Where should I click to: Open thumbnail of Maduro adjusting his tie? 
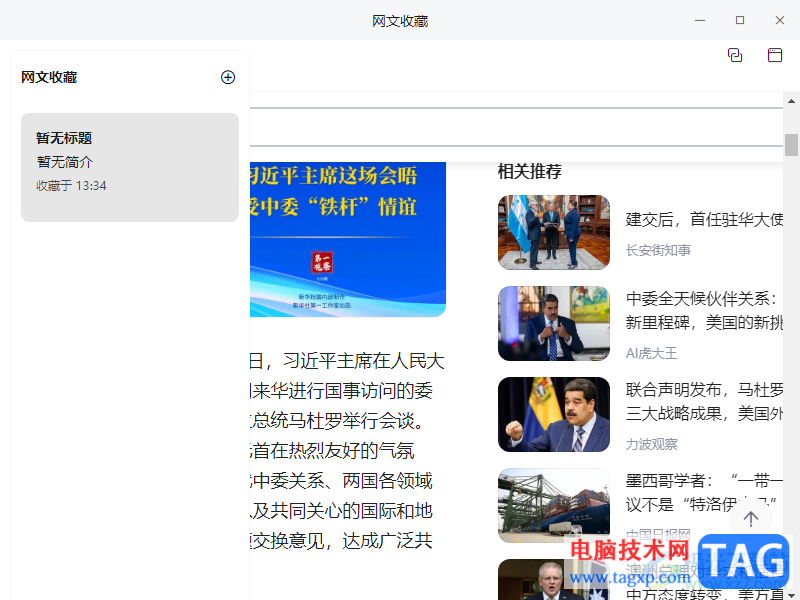coord(554,323)
